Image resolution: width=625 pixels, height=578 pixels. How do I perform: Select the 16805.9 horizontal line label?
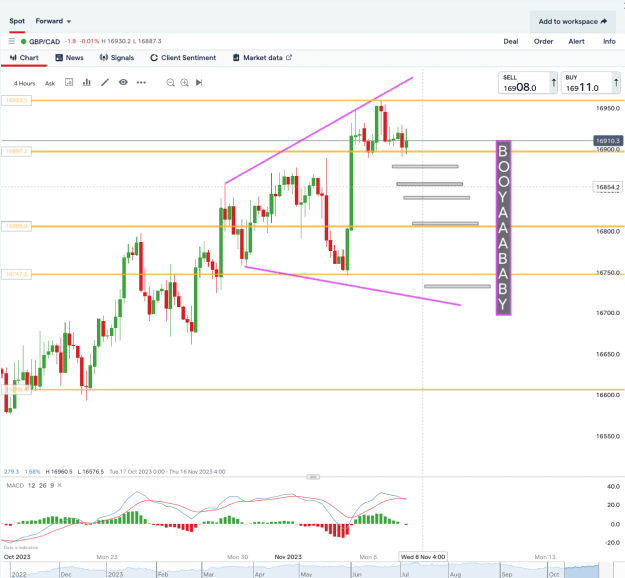[16, 226]
